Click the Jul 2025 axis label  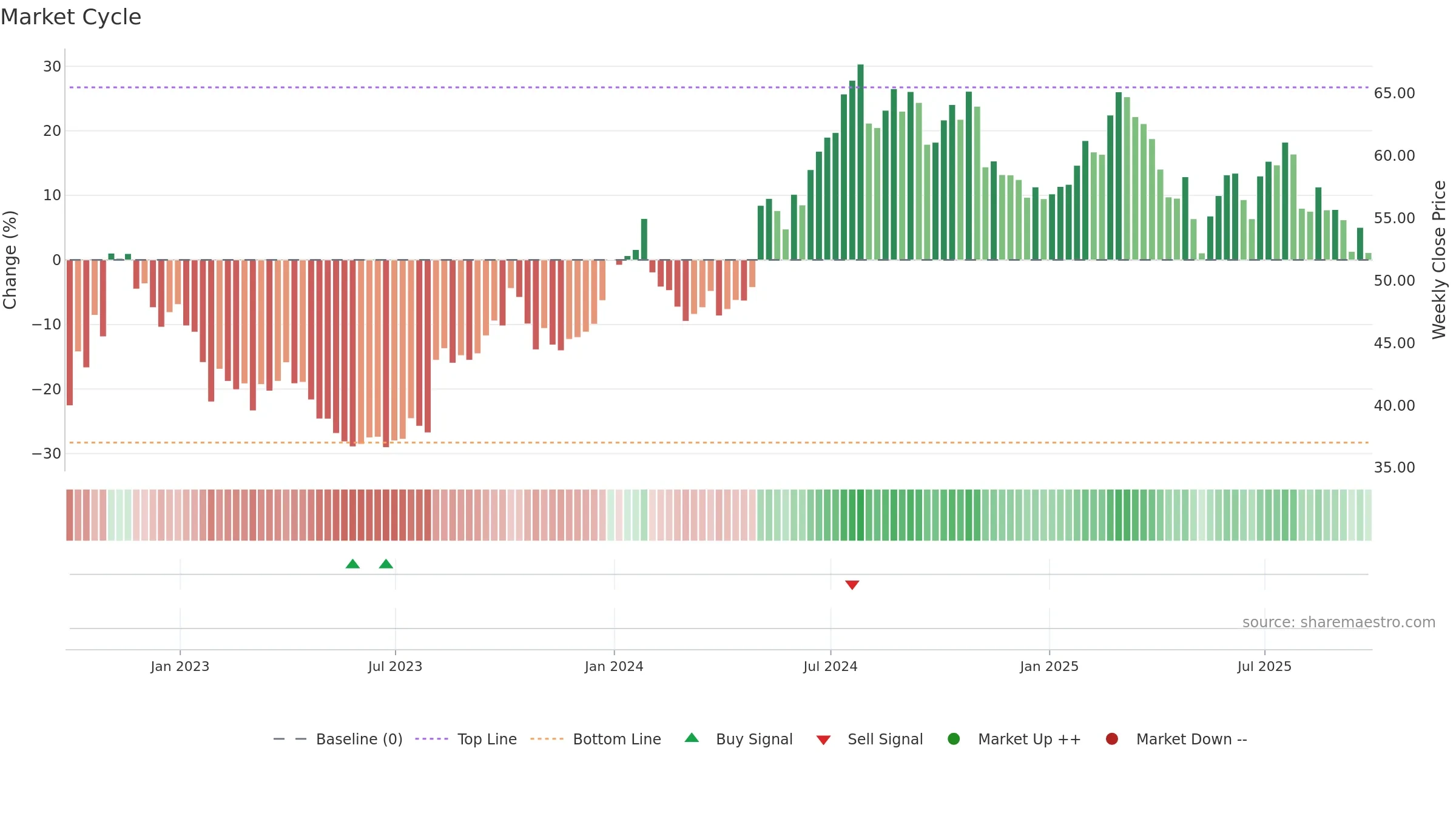tap(1265, 667)
